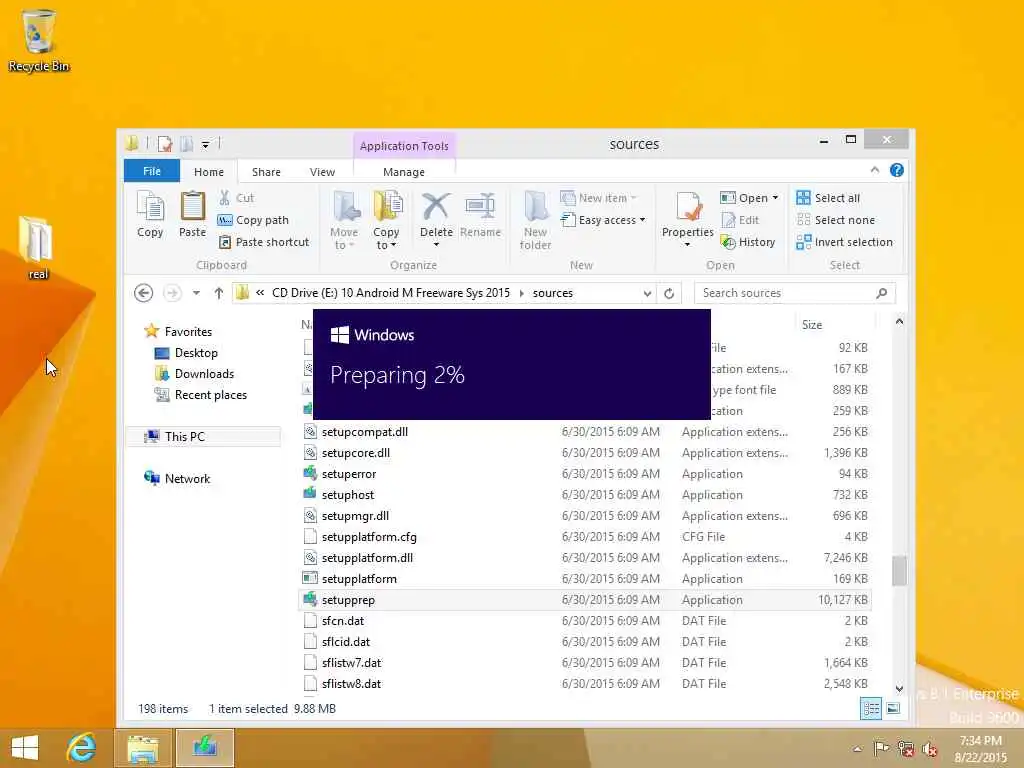Click the file list vertical scrollbar thumb

[899, 571]
